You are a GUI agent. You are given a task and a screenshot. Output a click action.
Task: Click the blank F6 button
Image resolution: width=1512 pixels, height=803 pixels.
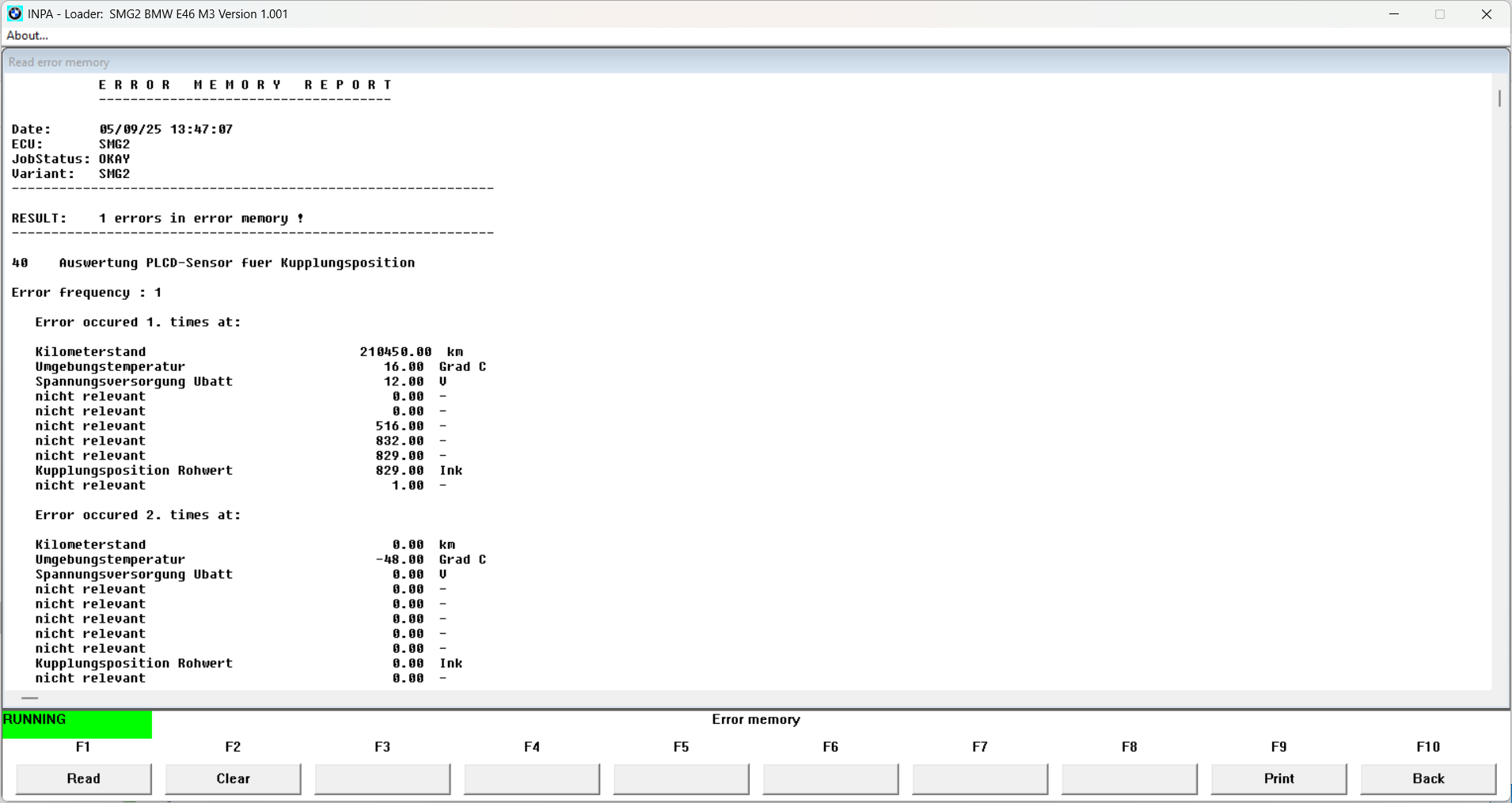tap(830, 778)
